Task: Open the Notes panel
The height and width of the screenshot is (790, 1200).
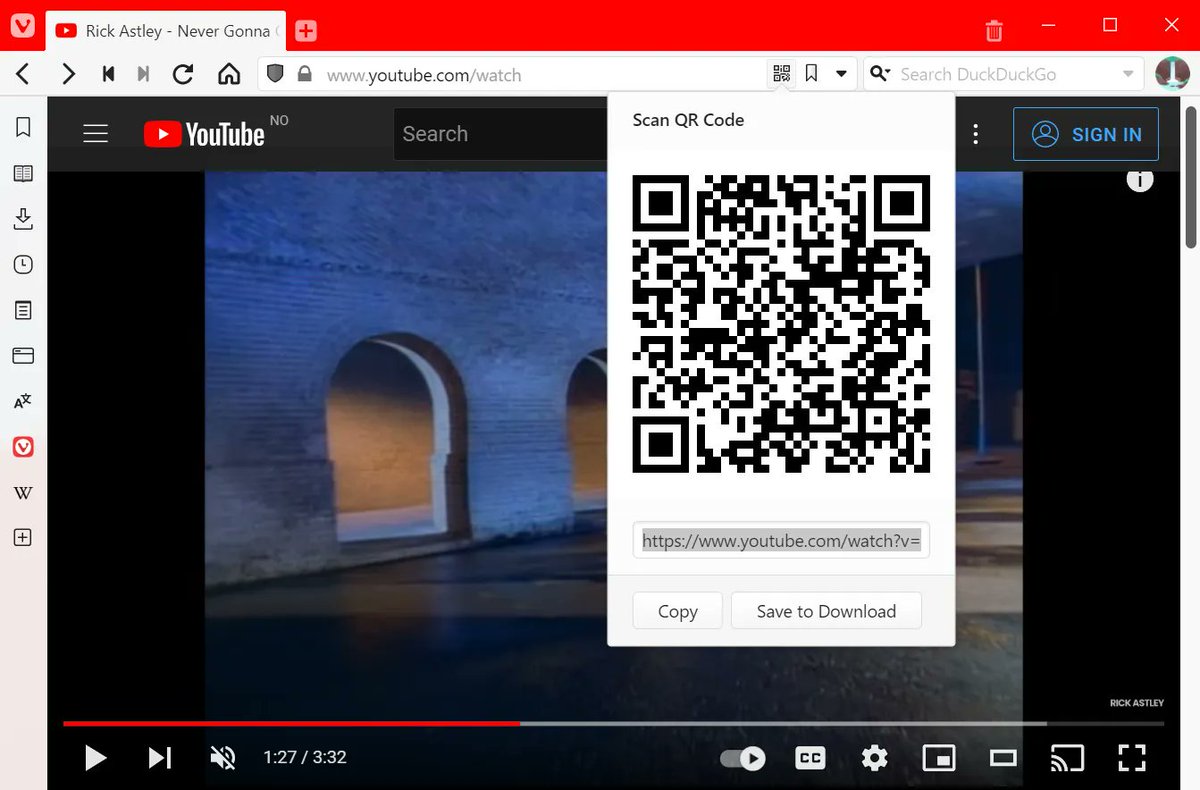Action: point(23,310)
